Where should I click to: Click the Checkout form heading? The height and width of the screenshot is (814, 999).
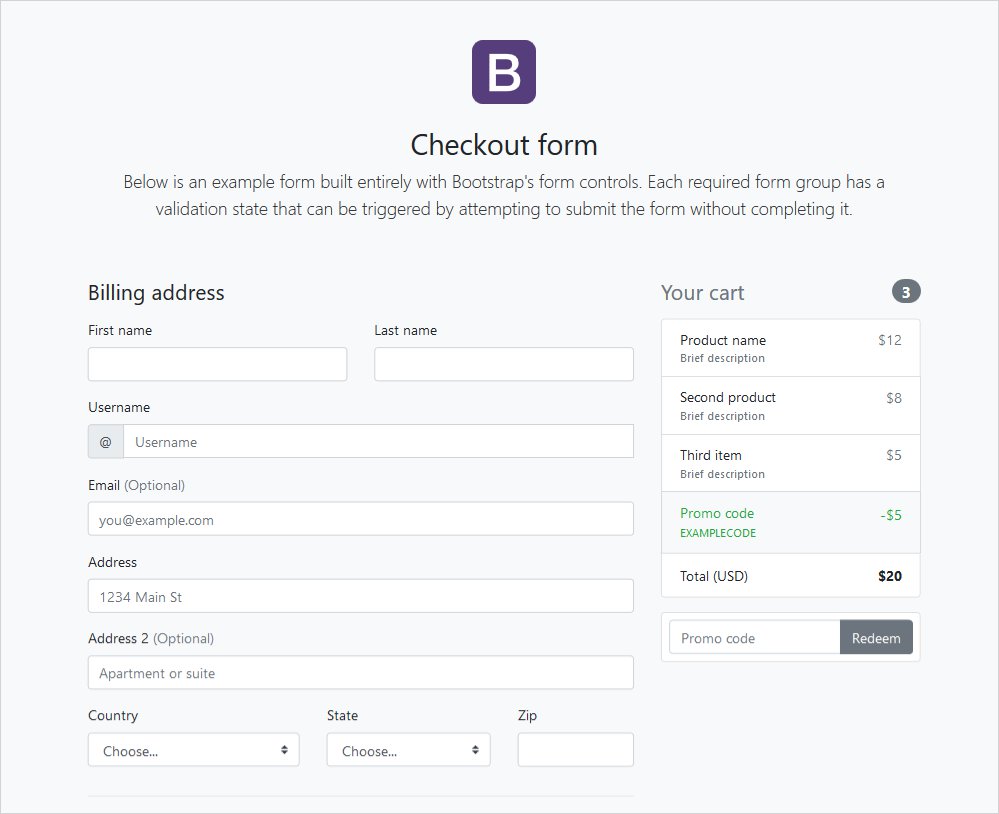504,145
